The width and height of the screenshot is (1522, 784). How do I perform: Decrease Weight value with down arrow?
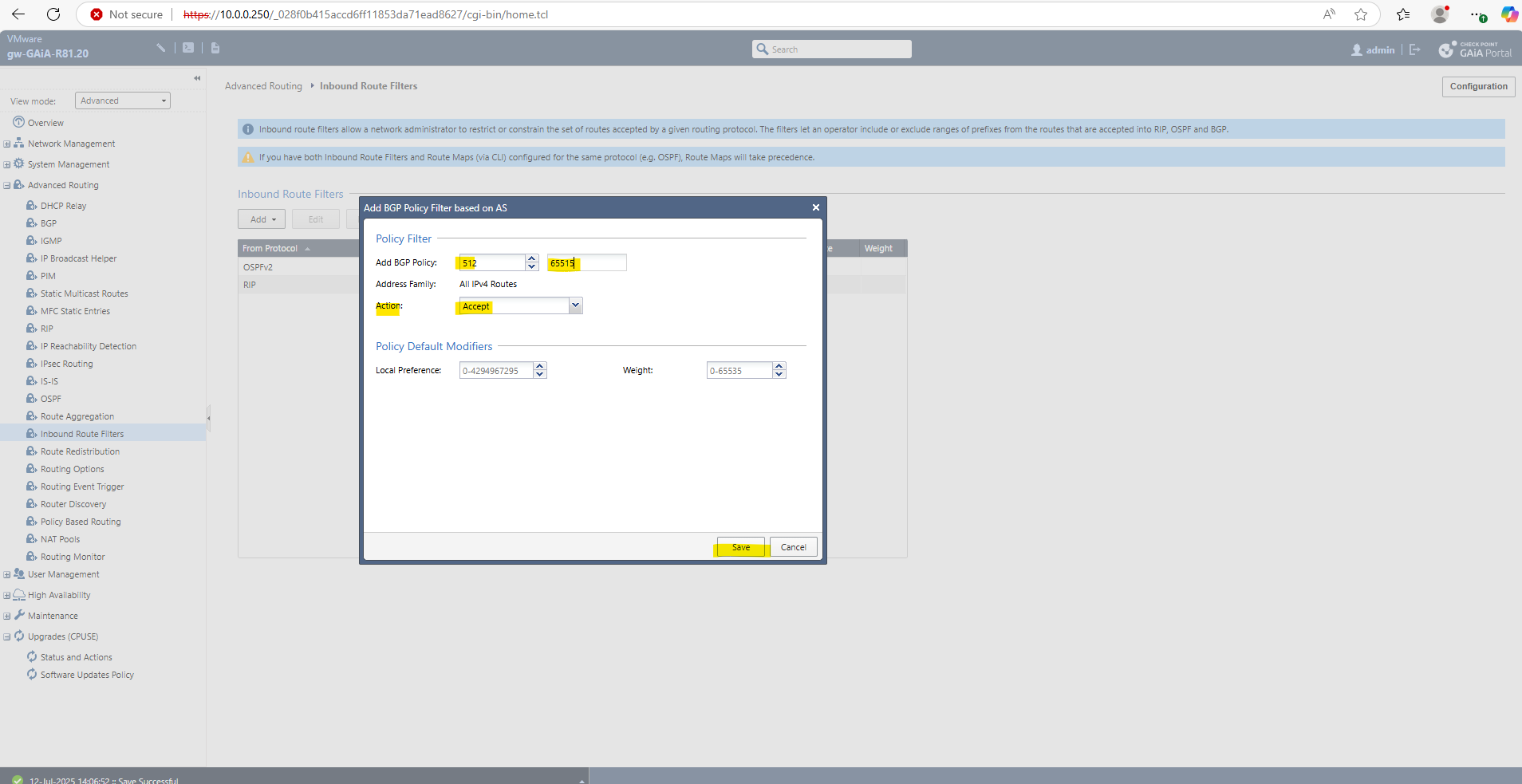[779, 374]
